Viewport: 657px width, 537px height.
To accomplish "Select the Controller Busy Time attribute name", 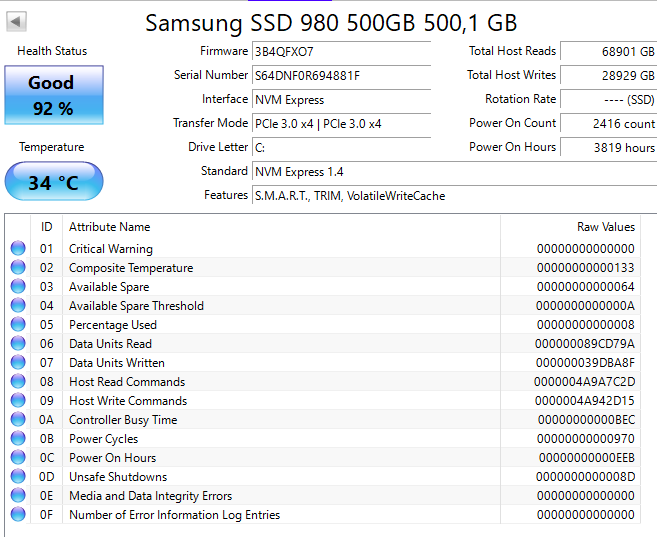I will click(123, 420).
